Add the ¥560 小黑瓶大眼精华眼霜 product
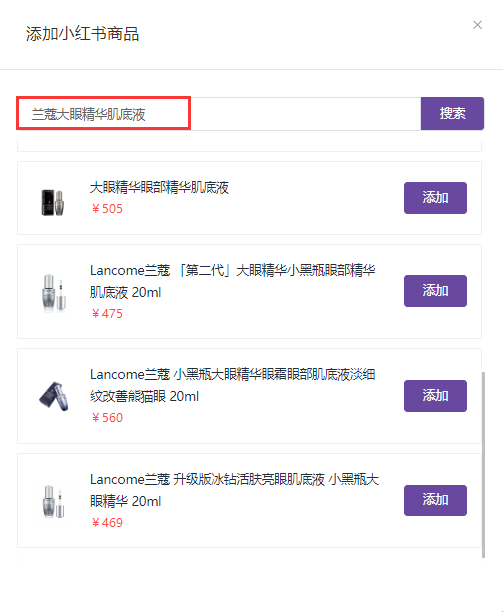This screenshot has height=612, width=503. point(435,396)
